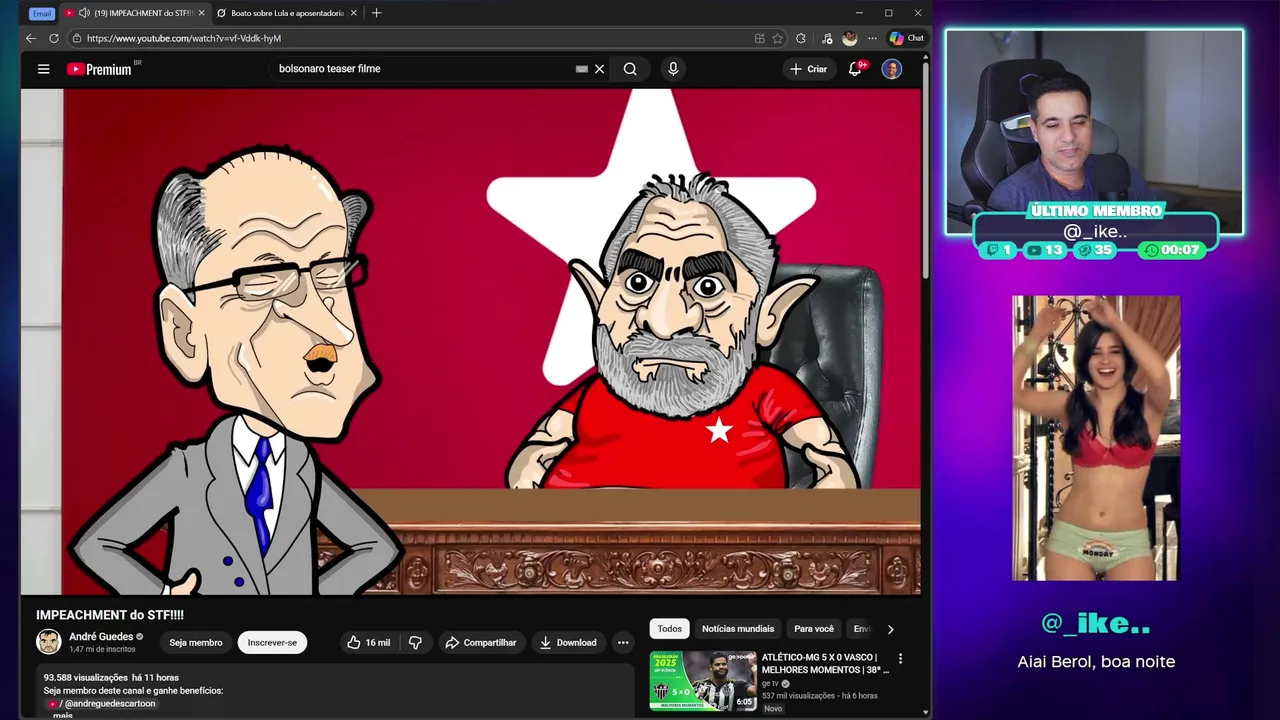Open the on-screen keyboard icon in search

pos(582,69)
